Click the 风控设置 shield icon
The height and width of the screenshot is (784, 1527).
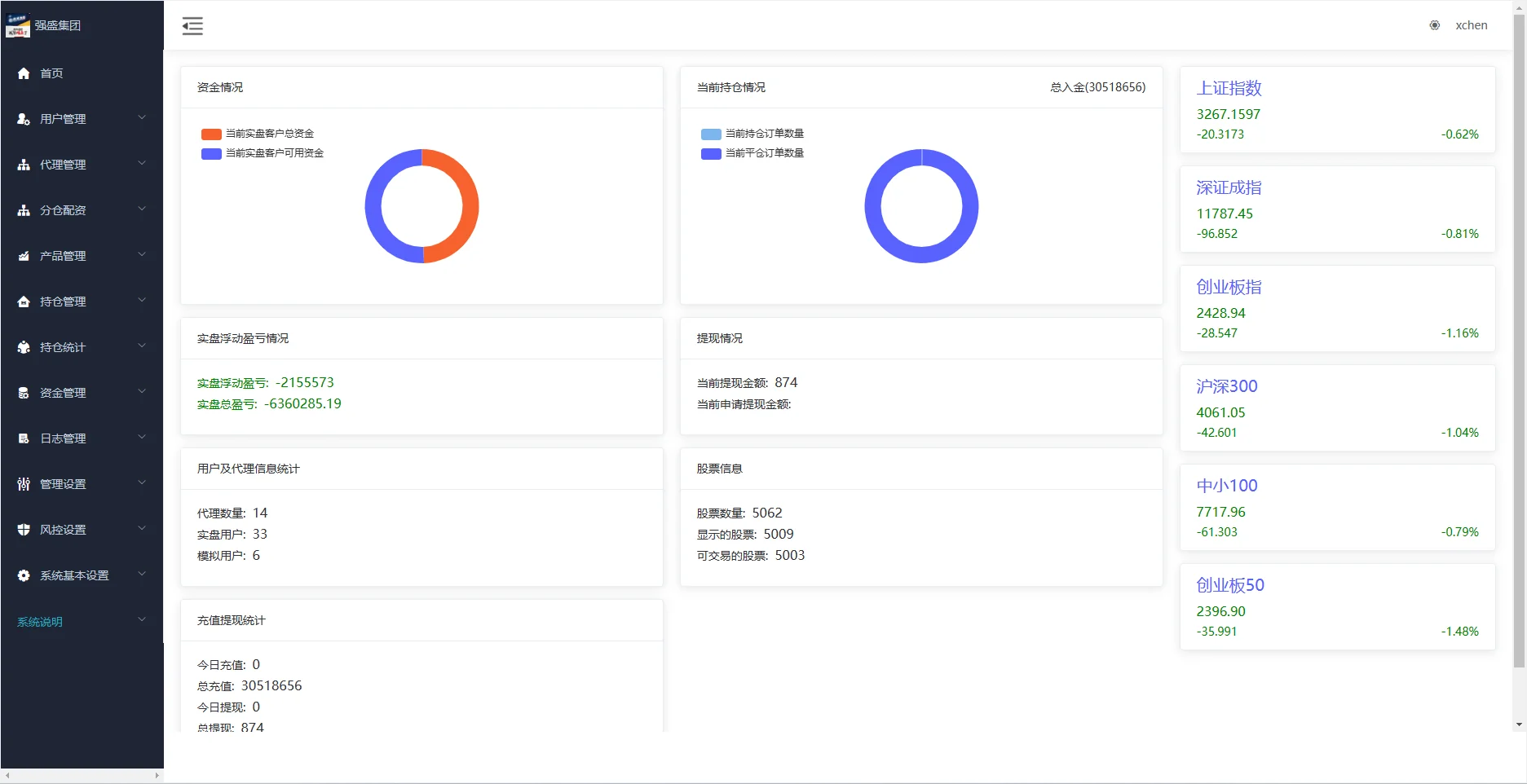(24, 530)
